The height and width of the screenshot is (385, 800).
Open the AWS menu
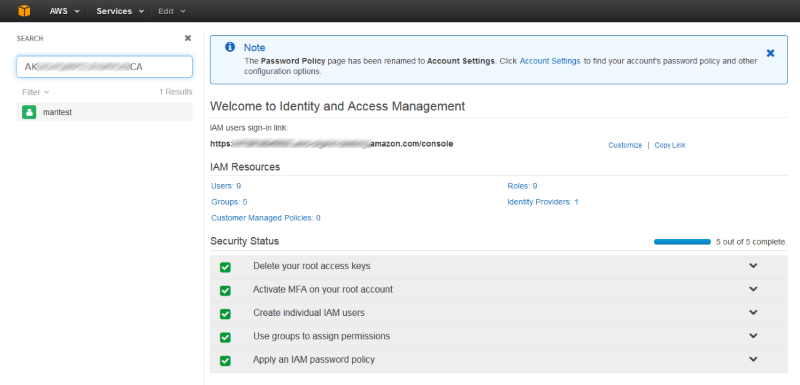click(64, 11)
